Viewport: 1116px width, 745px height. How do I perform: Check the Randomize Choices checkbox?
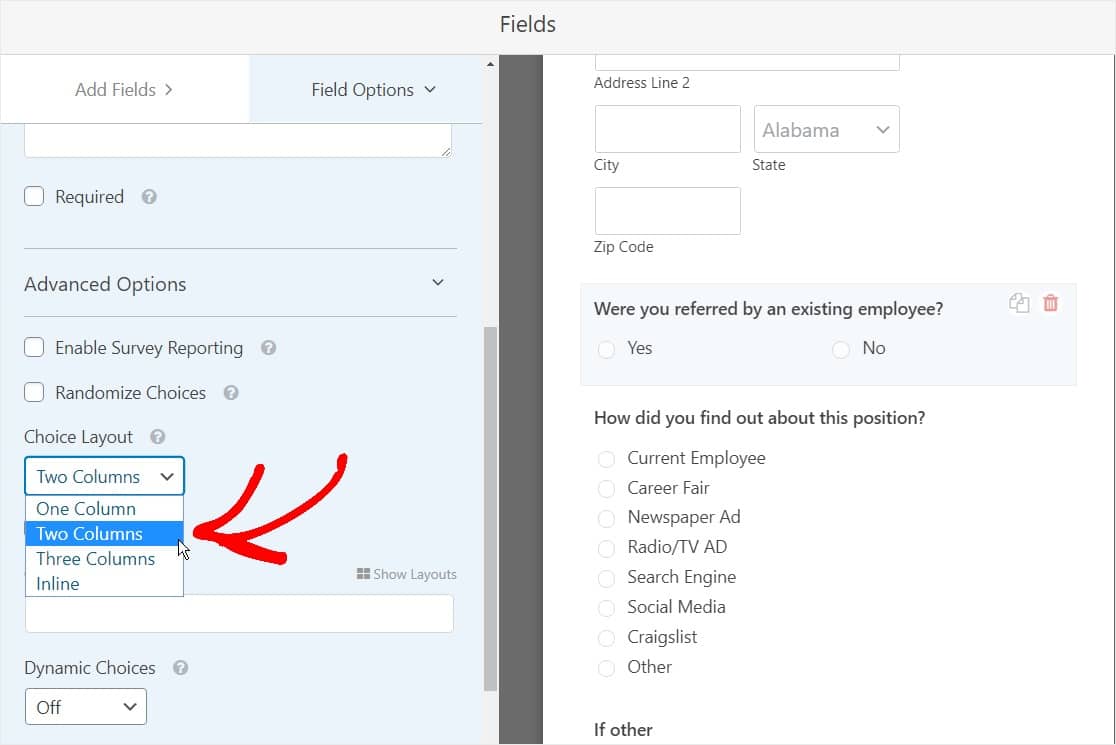pyautogui.click(x=35, y=393)
